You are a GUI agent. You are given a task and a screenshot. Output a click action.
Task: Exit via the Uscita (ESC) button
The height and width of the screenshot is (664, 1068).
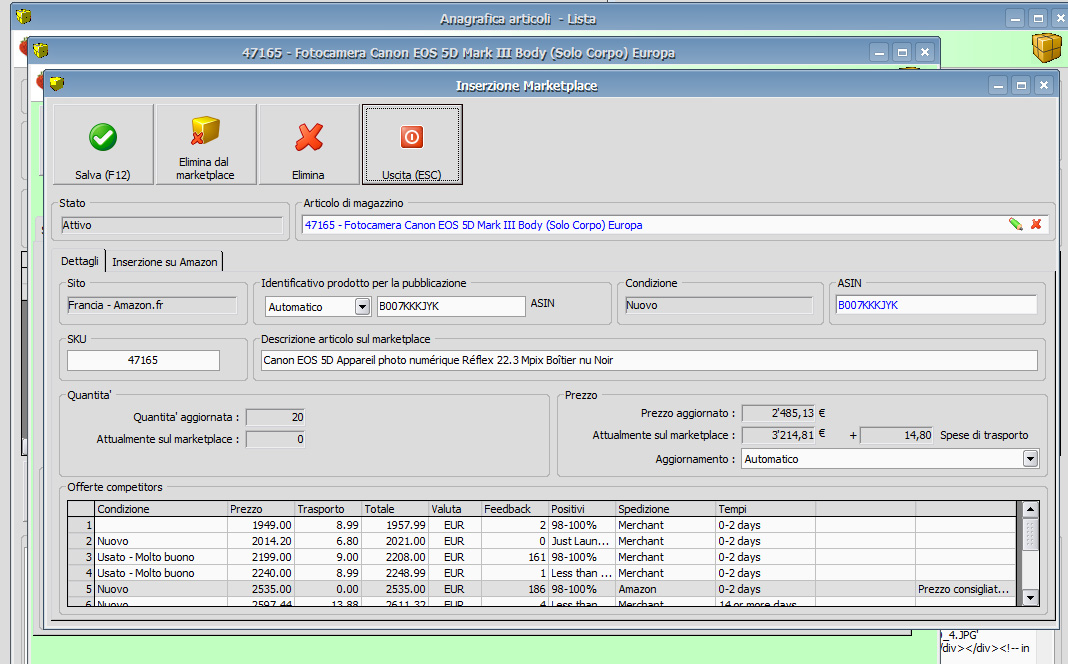point(411,145)
